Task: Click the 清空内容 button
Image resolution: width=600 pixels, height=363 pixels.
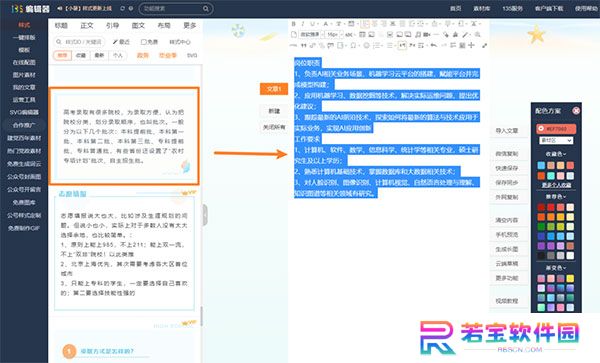Action: (x=507, y=220)
